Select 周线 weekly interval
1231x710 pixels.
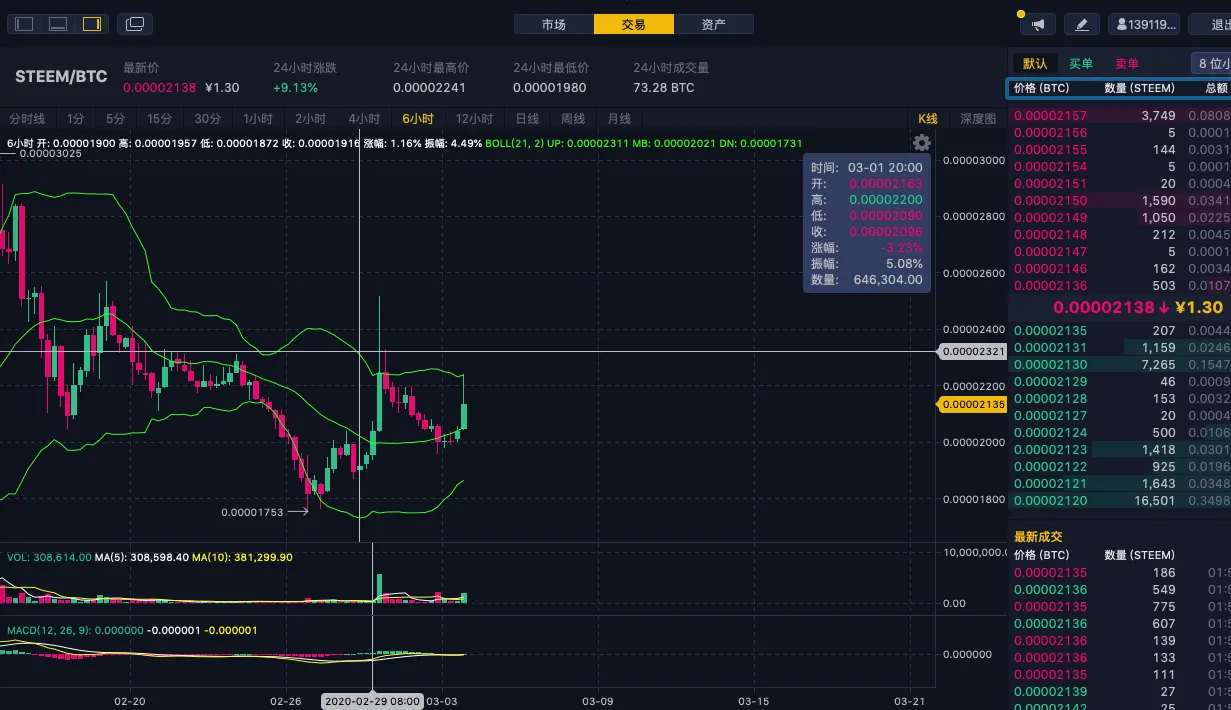point(573,119)
